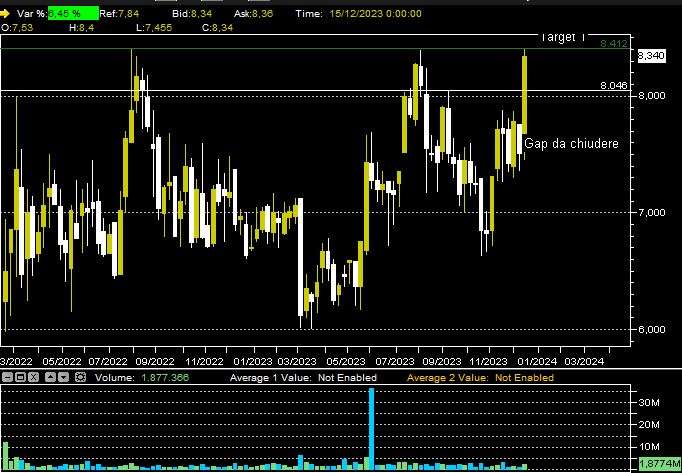The width and height of the screenshot is (682, 473).
Task: Select the tallest blue volume bar
Action: [x=371, y=429]
